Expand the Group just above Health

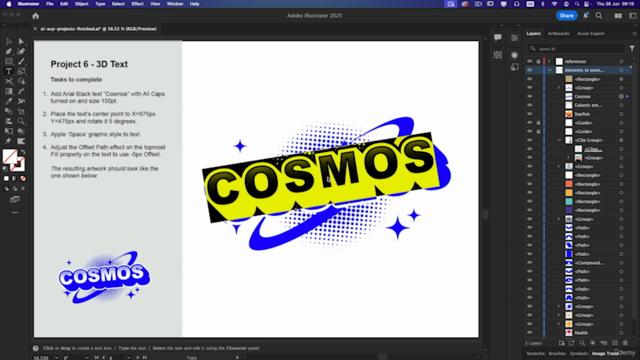click(559, 324)
